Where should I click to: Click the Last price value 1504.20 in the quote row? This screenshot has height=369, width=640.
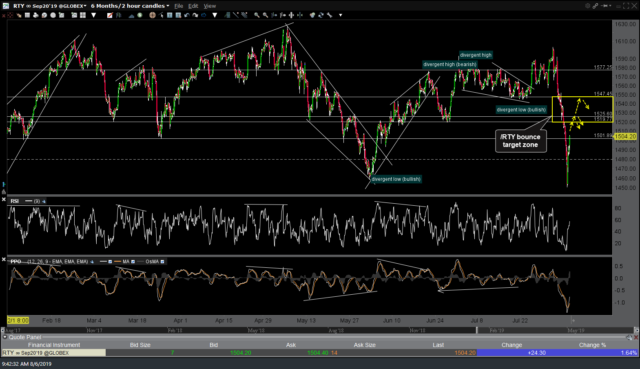coord(465,353)
